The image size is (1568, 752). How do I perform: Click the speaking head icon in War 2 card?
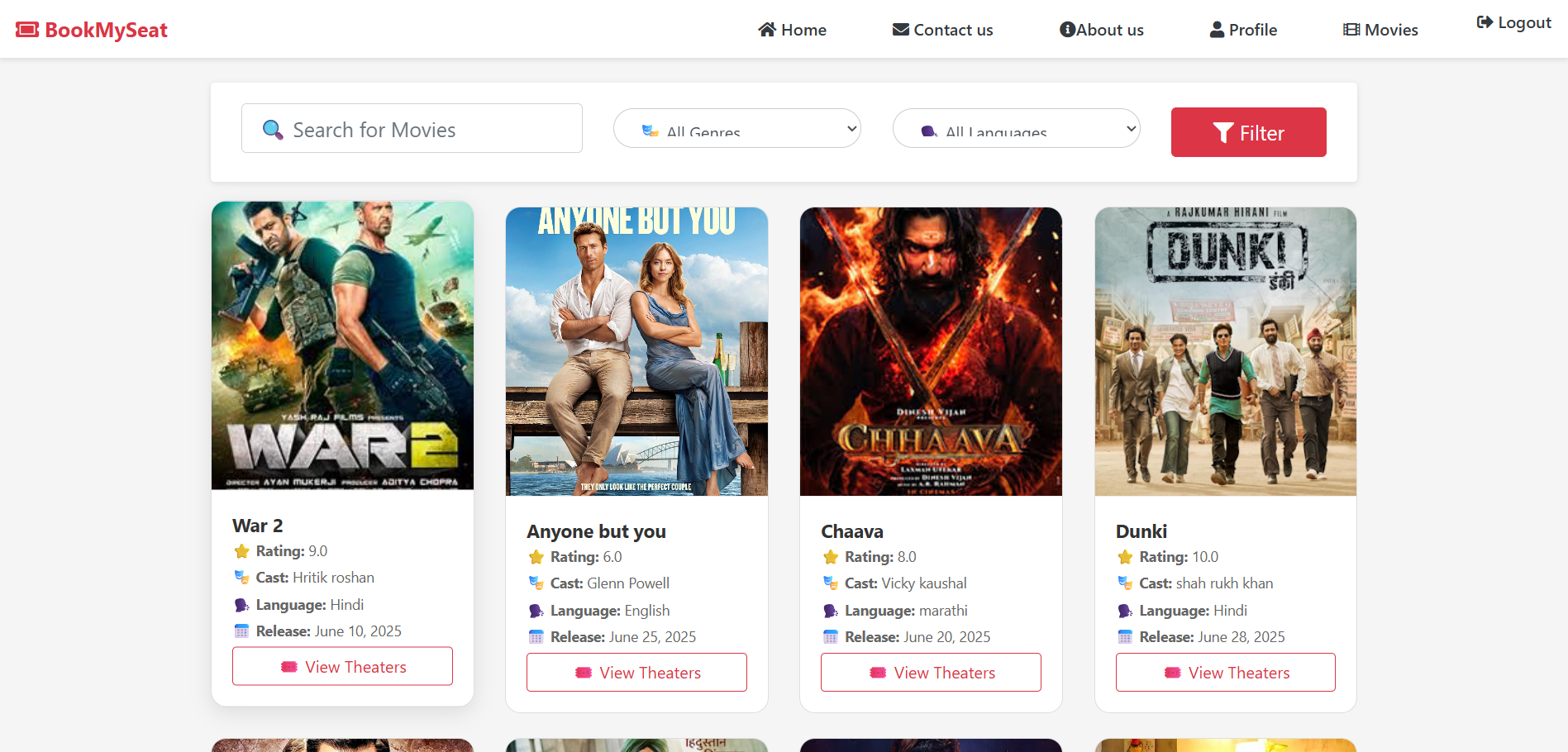[x=241, y=605]
